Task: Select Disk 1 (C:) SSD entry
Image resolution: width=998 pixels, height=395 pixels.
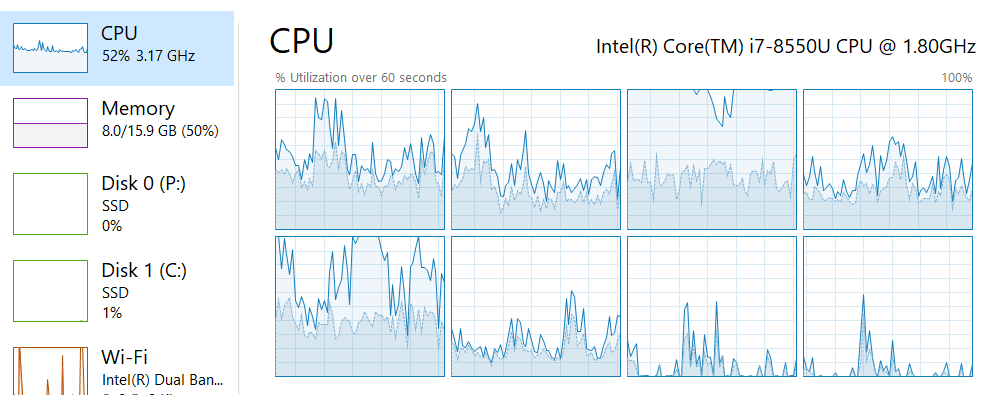Action: (x=117, y=291)
